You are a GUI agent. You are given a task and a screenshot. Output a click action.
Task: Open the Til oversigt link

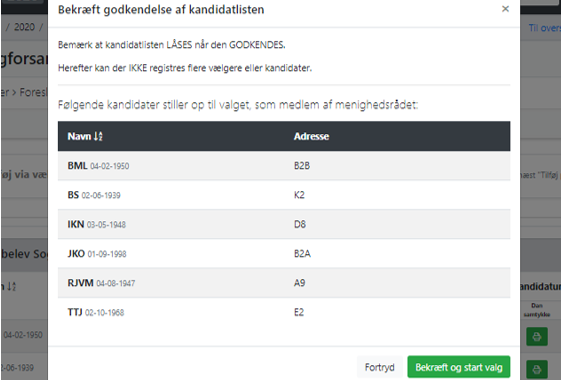(545, 28)
